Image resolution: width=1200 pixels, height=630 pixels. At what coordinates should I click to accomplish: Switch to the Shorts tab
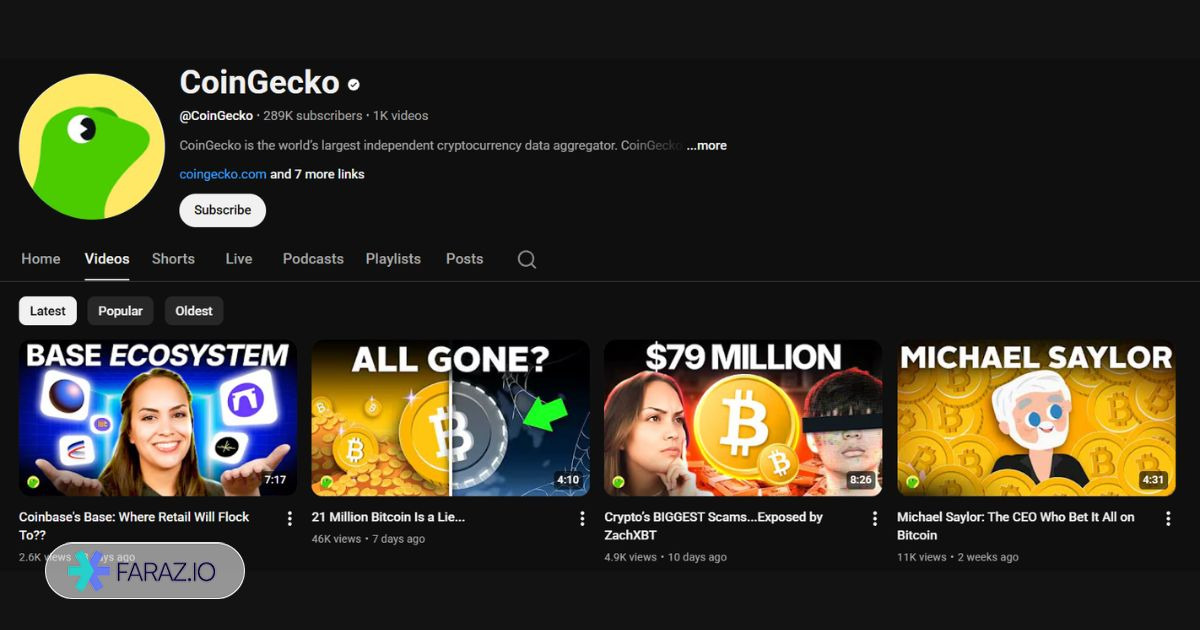[173, 259]
